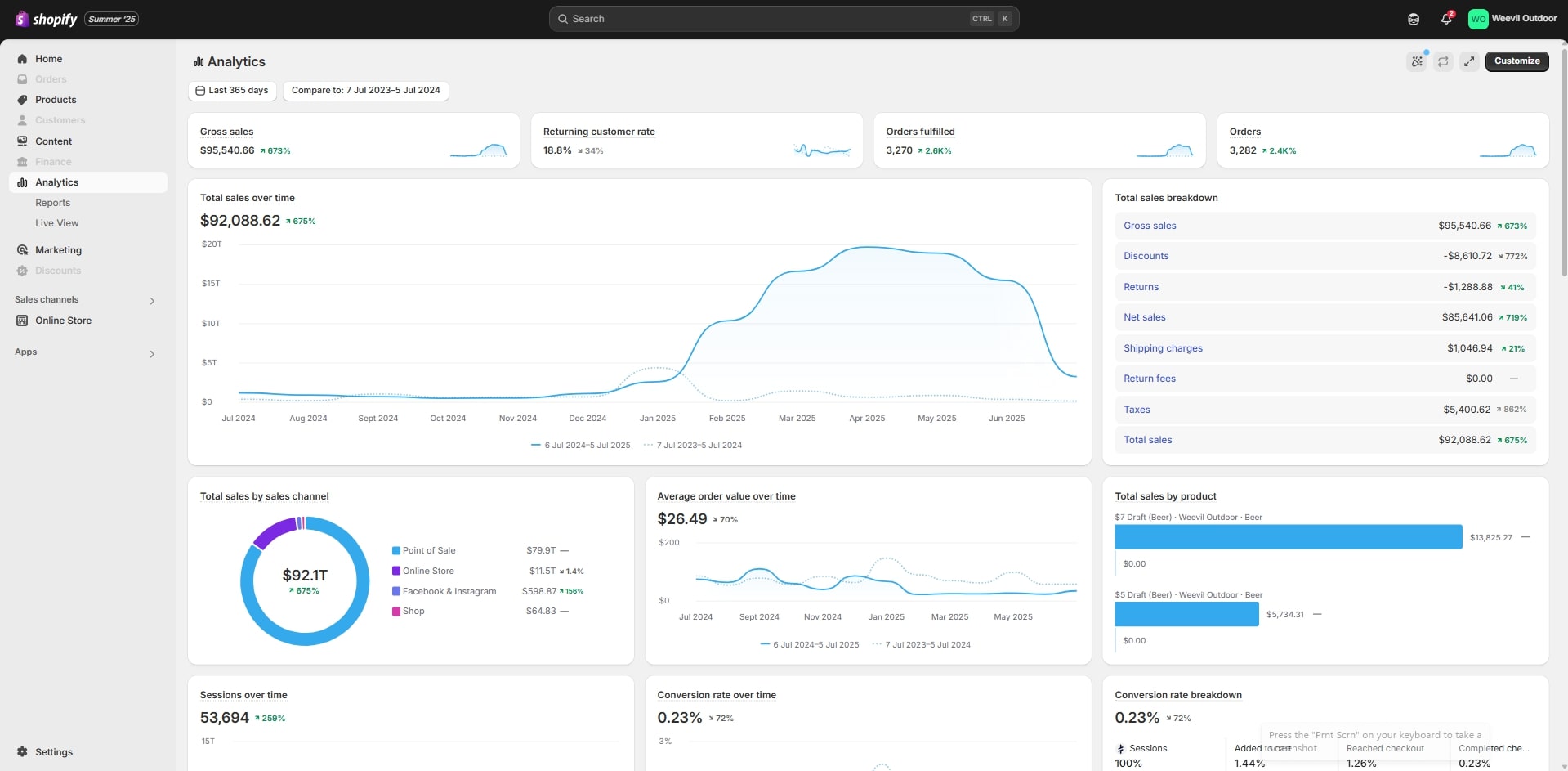The image size is (1568, 771).
Task: Open the Compare to date range dropdown
Action: pos(366,91)
